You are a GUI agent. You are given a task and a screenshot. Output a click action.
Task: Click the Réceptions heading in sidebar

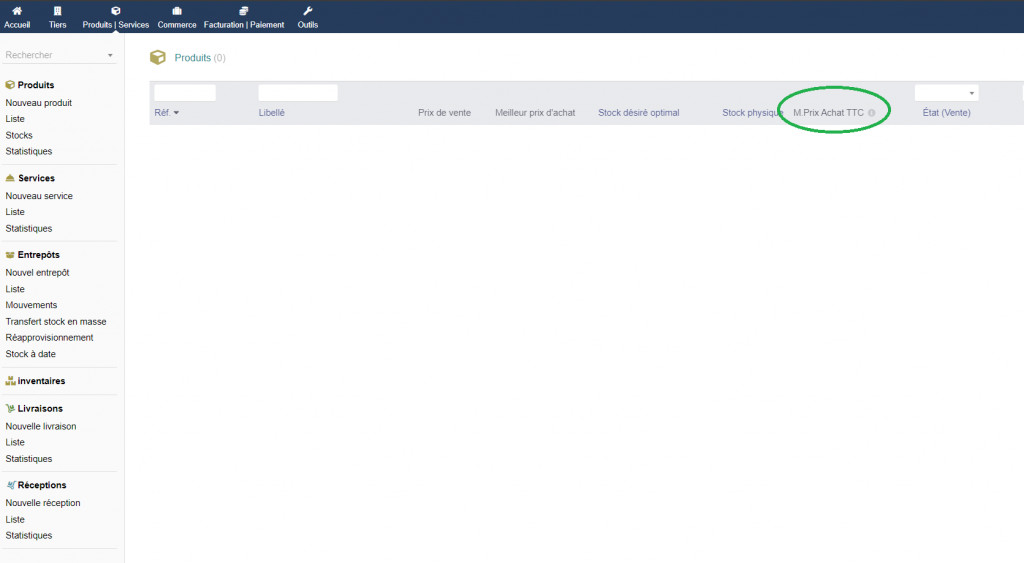(42, 485)
